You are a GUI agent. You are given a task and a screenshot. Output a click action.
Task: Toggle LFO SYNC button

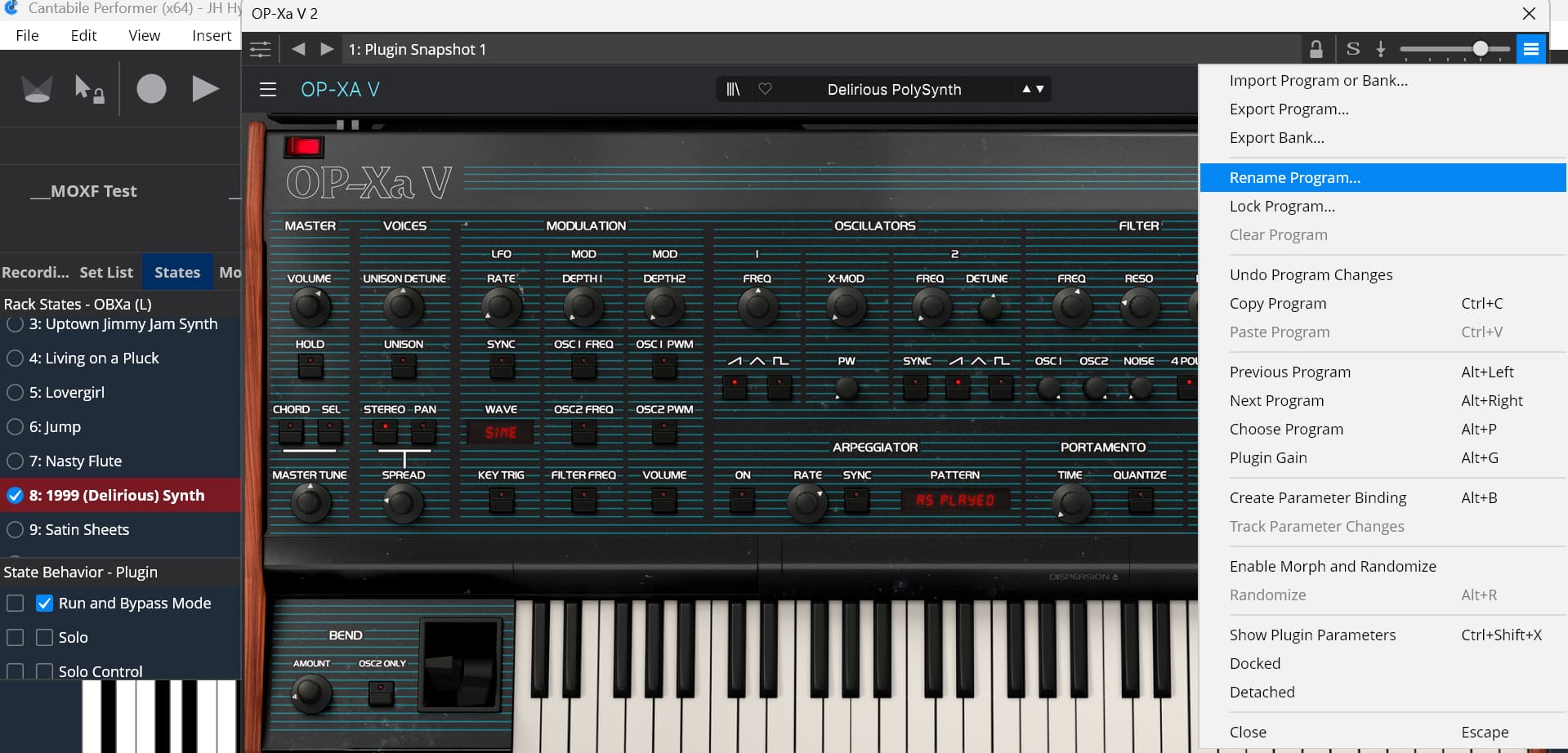point(501,367)
